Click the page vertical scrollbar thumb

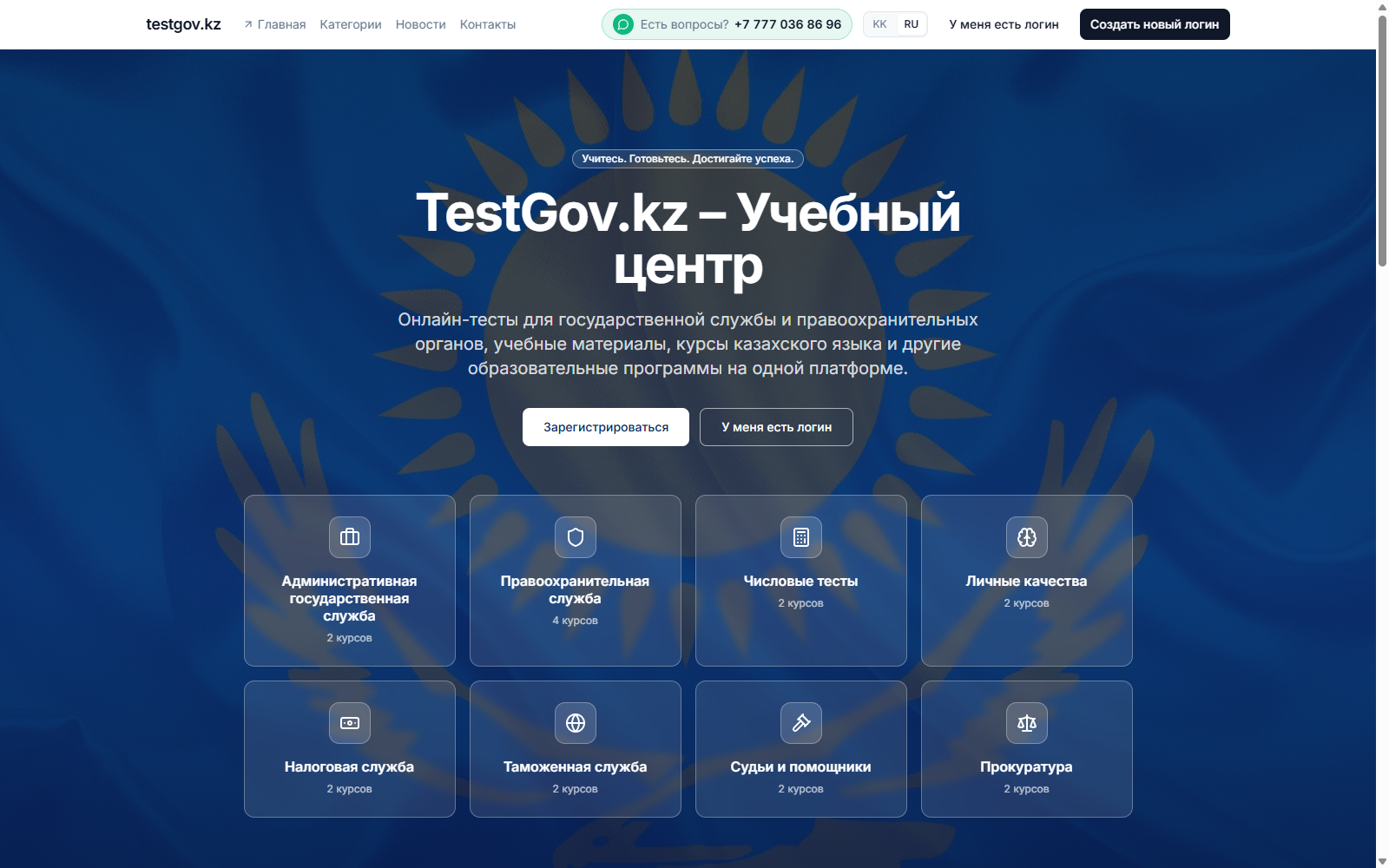click(x=1382, y=141)
